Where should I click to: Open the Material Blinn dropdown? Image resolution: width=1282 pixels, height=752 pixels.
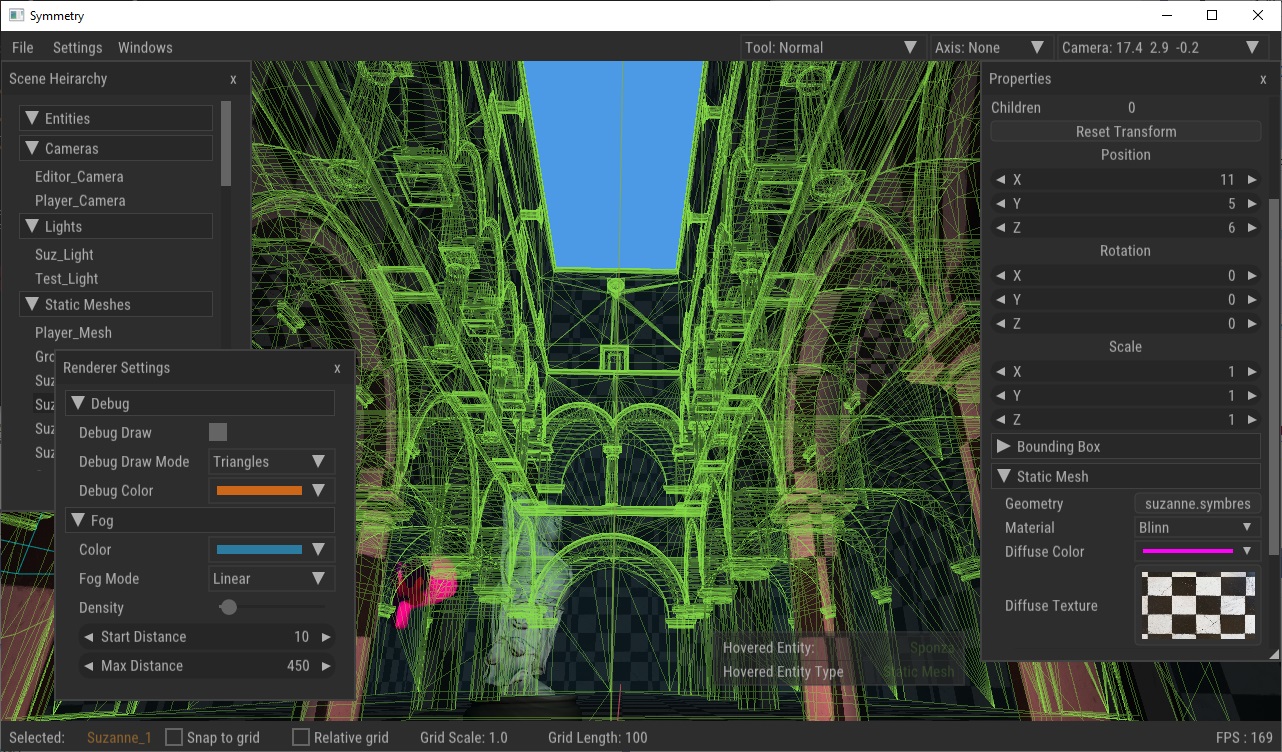click(x=1198, y=527)
